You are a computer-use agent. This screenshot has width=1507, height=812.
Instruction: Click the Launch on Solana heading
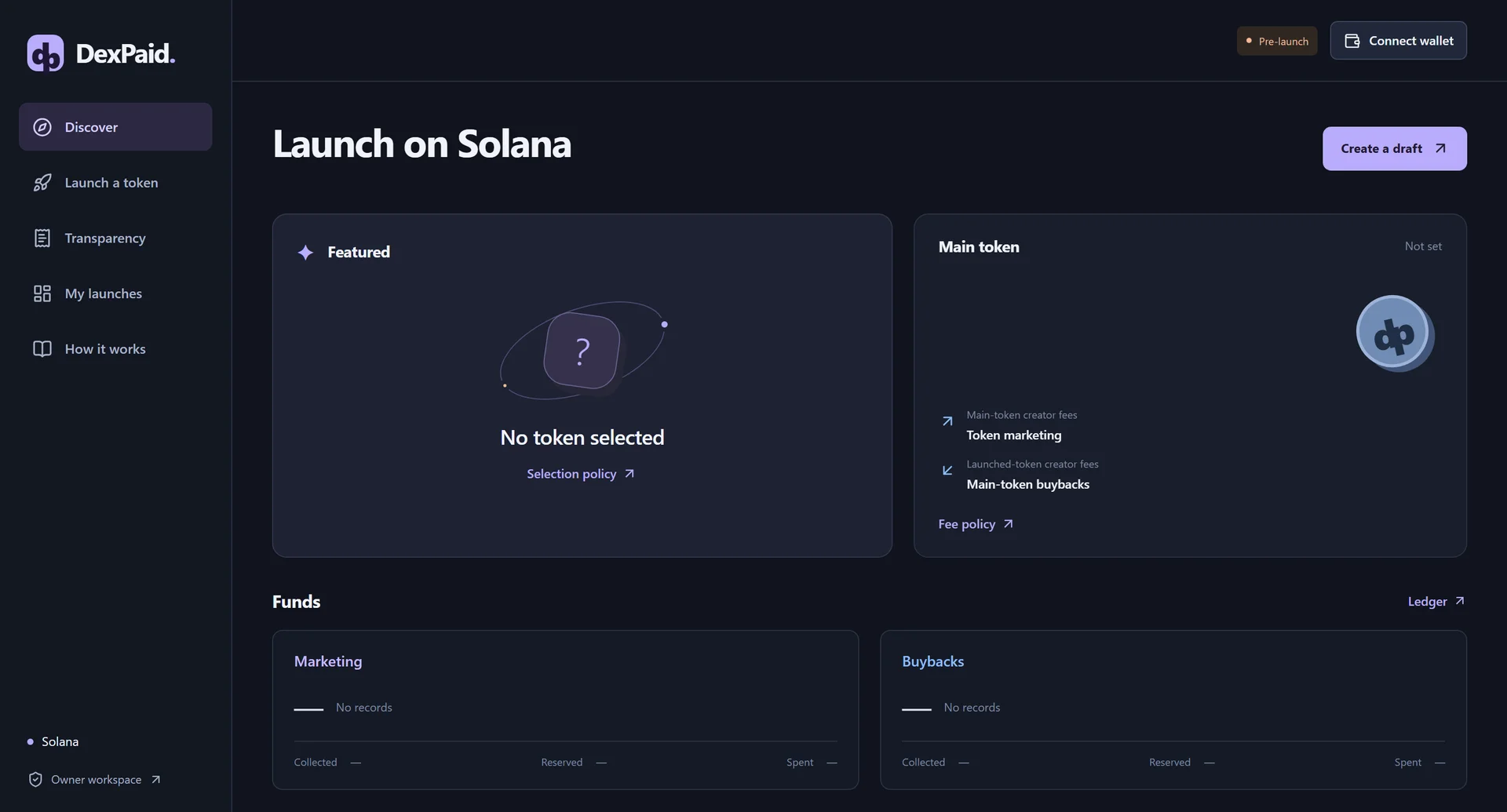click(x=422, y=144)
